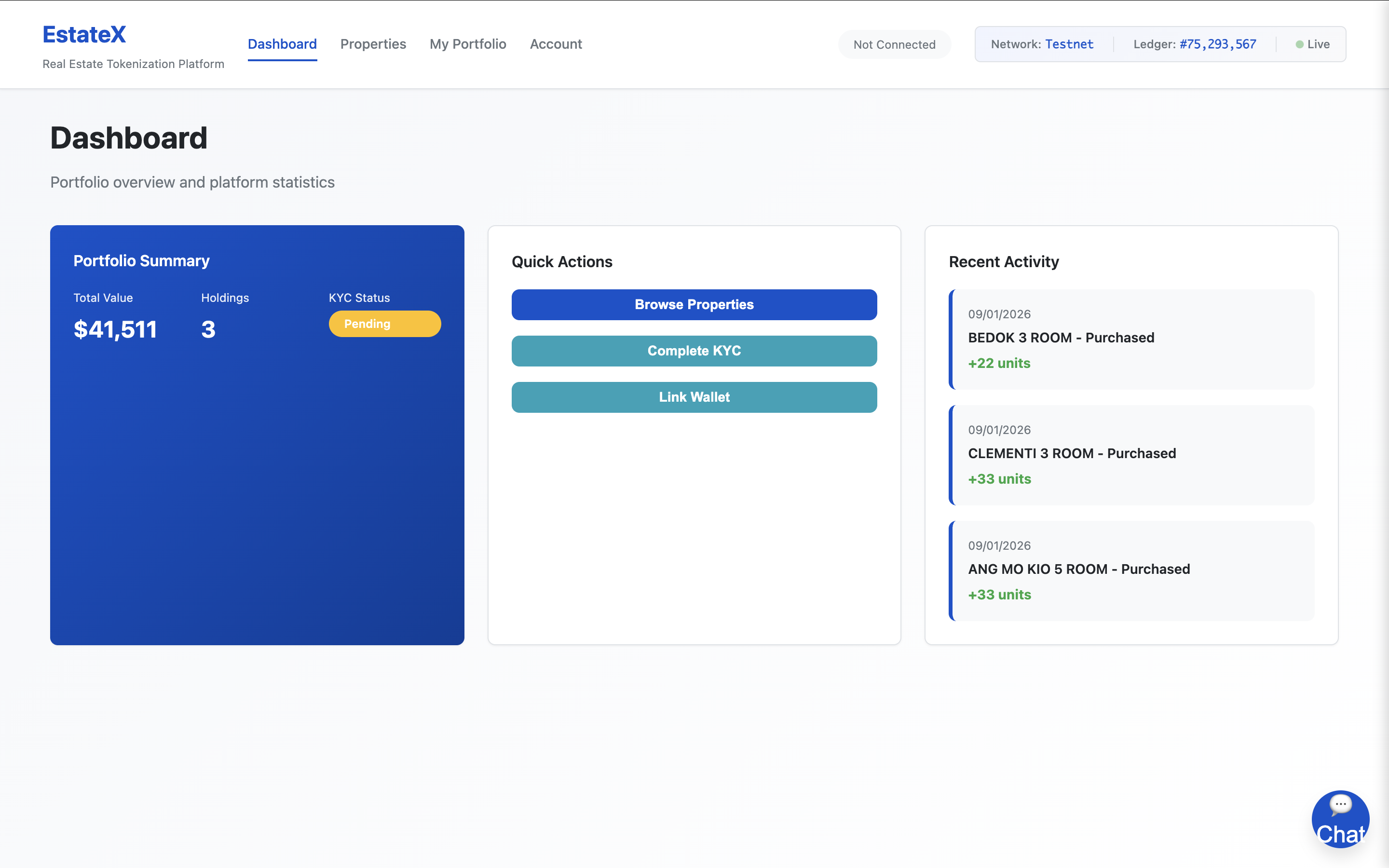Click the $41,511 total value figure

click(x=115, y=329)
